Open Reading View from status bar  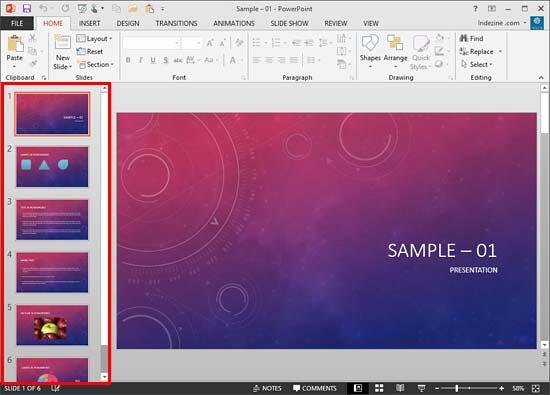pyautogui.click(x=400, y=388)
